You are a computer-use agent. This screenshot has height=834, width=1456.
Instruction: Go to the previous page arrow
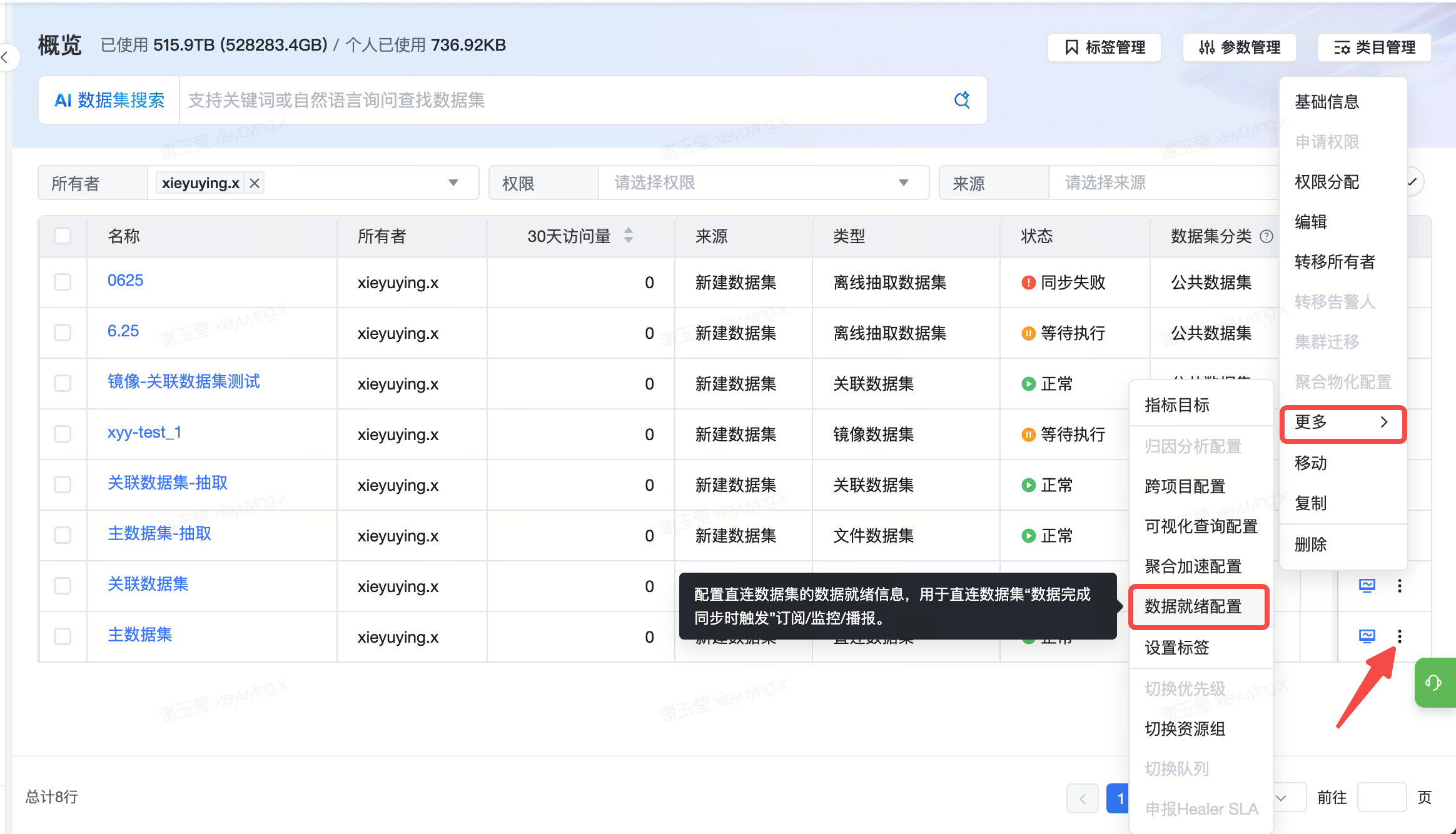(1082, 798)
